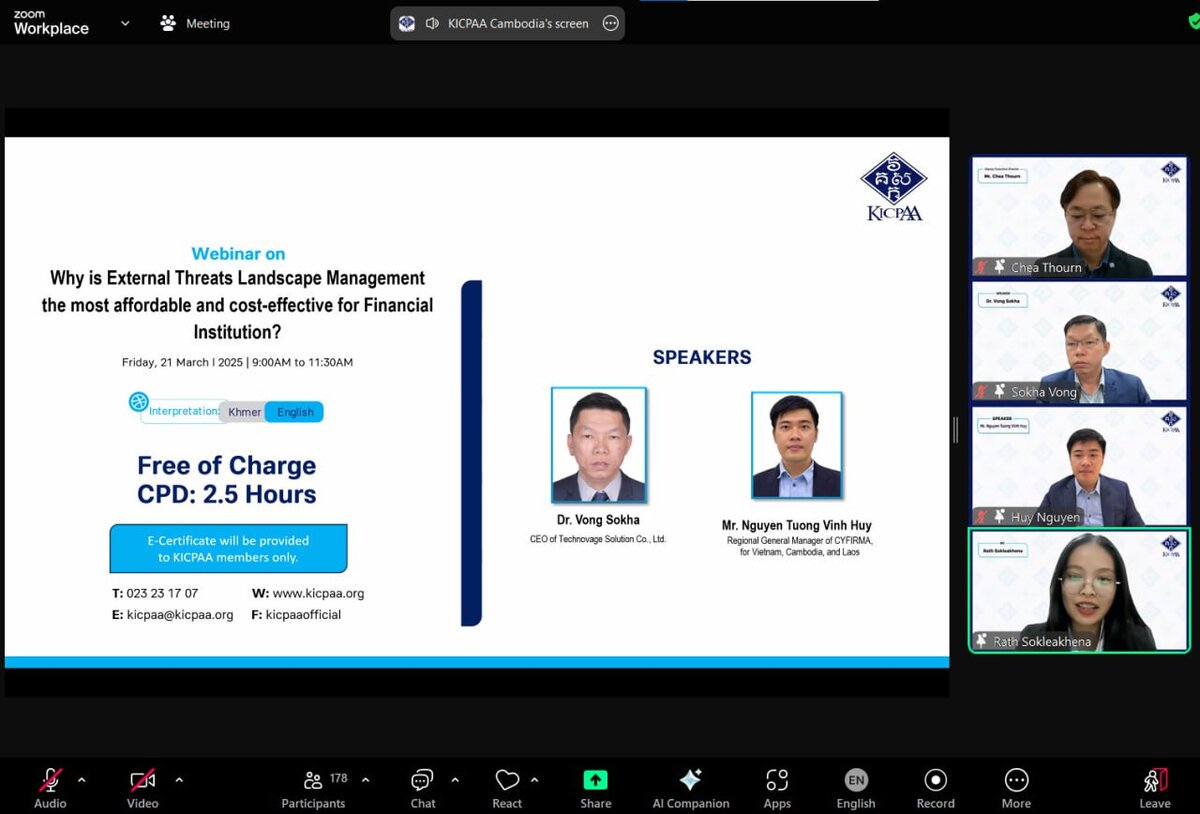
Task: Click 'CEO of Technovage Solution Co., Ltd.' caption
Action: click(x=598, y=539)
